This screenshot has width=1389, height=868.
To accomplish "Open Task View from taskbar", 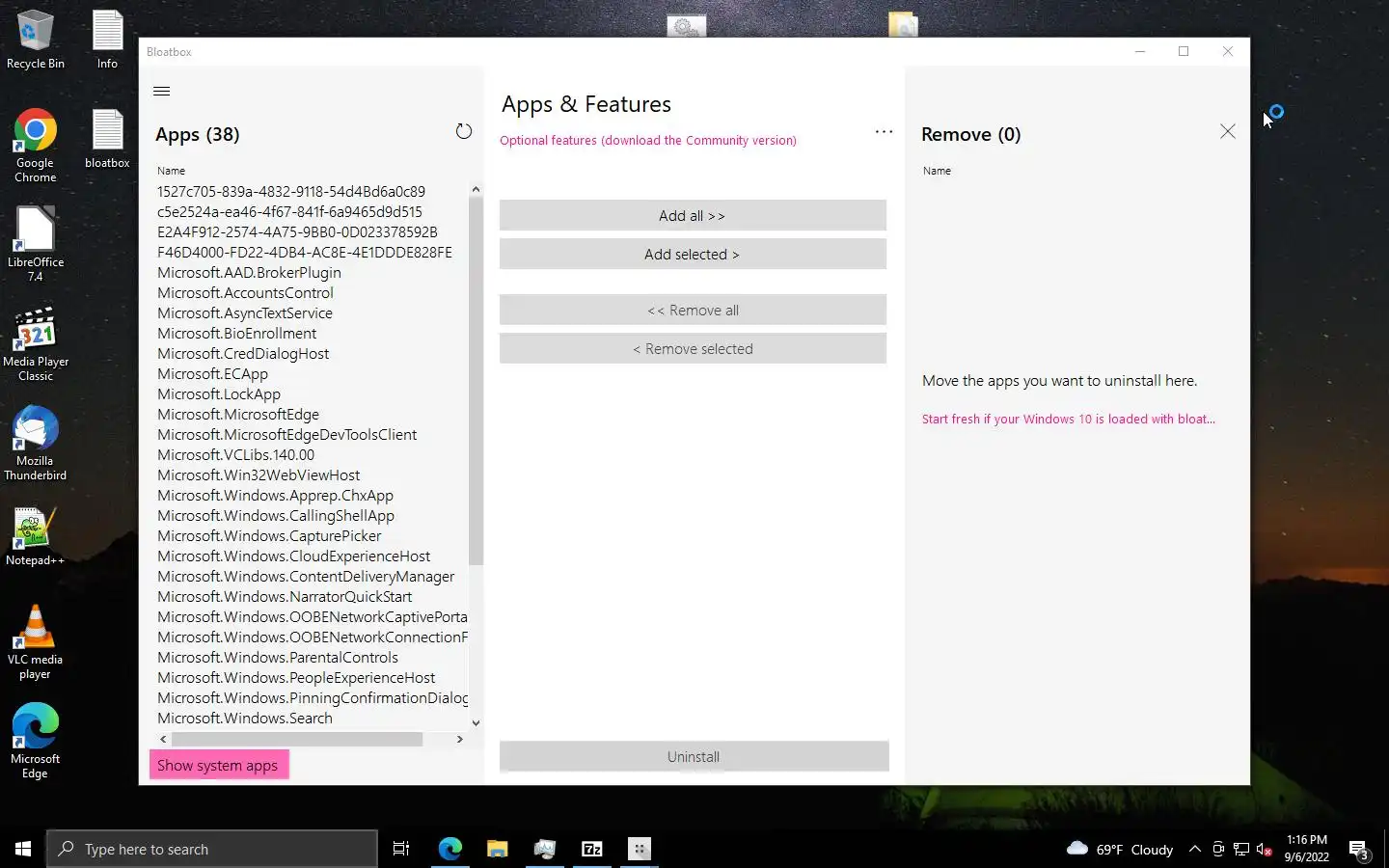I will pos(401,849).
